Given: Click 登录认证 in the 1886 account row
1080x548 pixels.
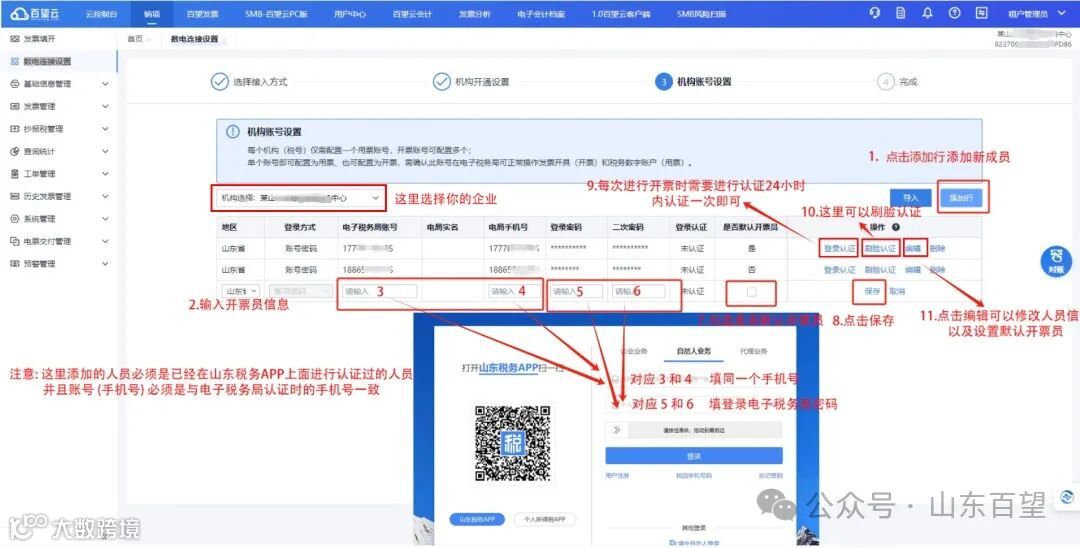Looking at the screenshot, I should pyautogui.click(x=839, y=270).
